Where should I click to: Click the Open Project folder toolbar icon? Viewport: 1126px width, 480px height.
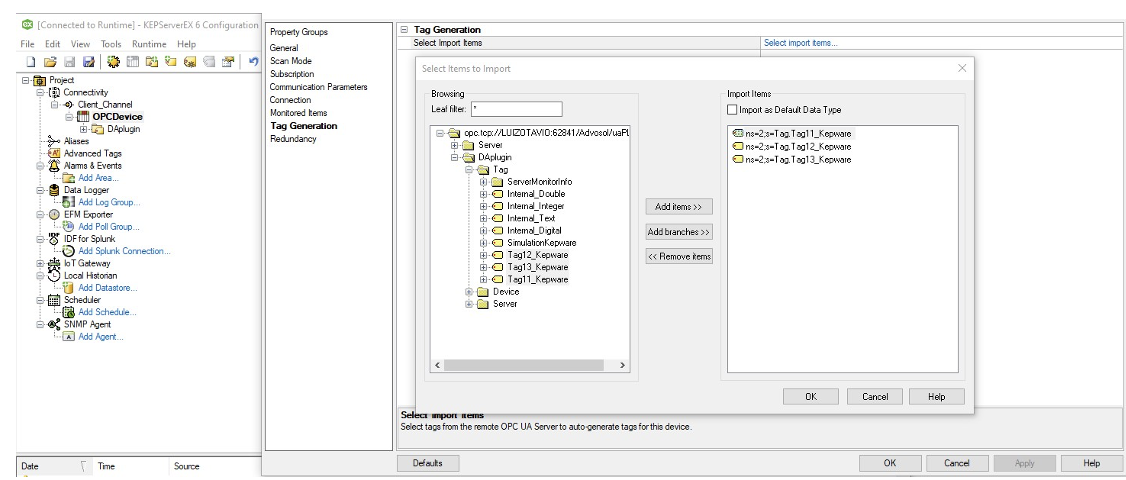(x=50, y=63)
